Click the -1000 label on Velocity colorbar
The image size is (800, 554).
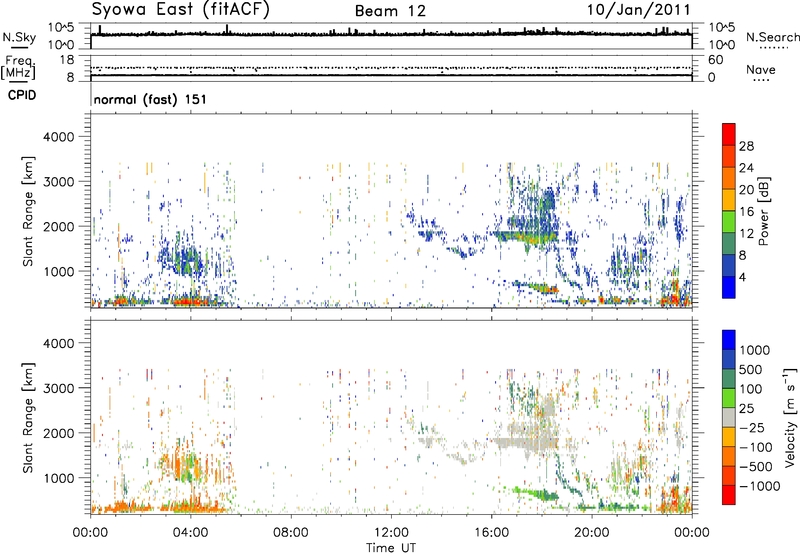pos(759,486)
